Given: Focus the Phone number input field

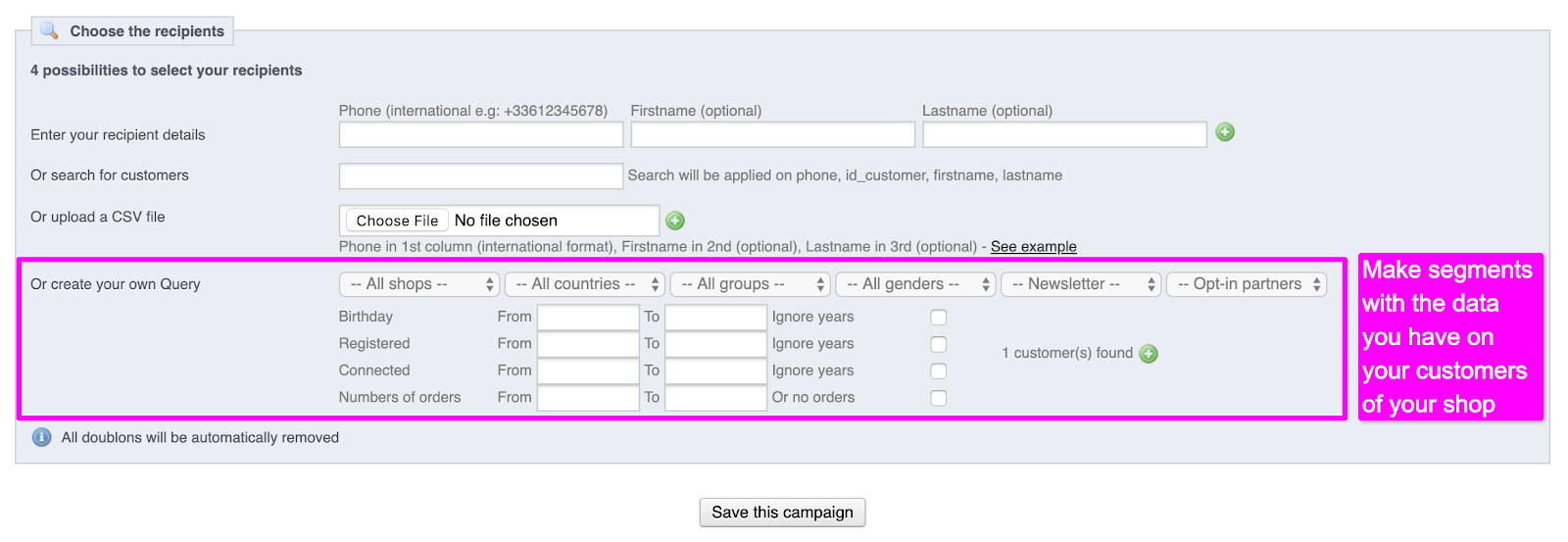Looking at the screenshot, I should tap(480, 134).
